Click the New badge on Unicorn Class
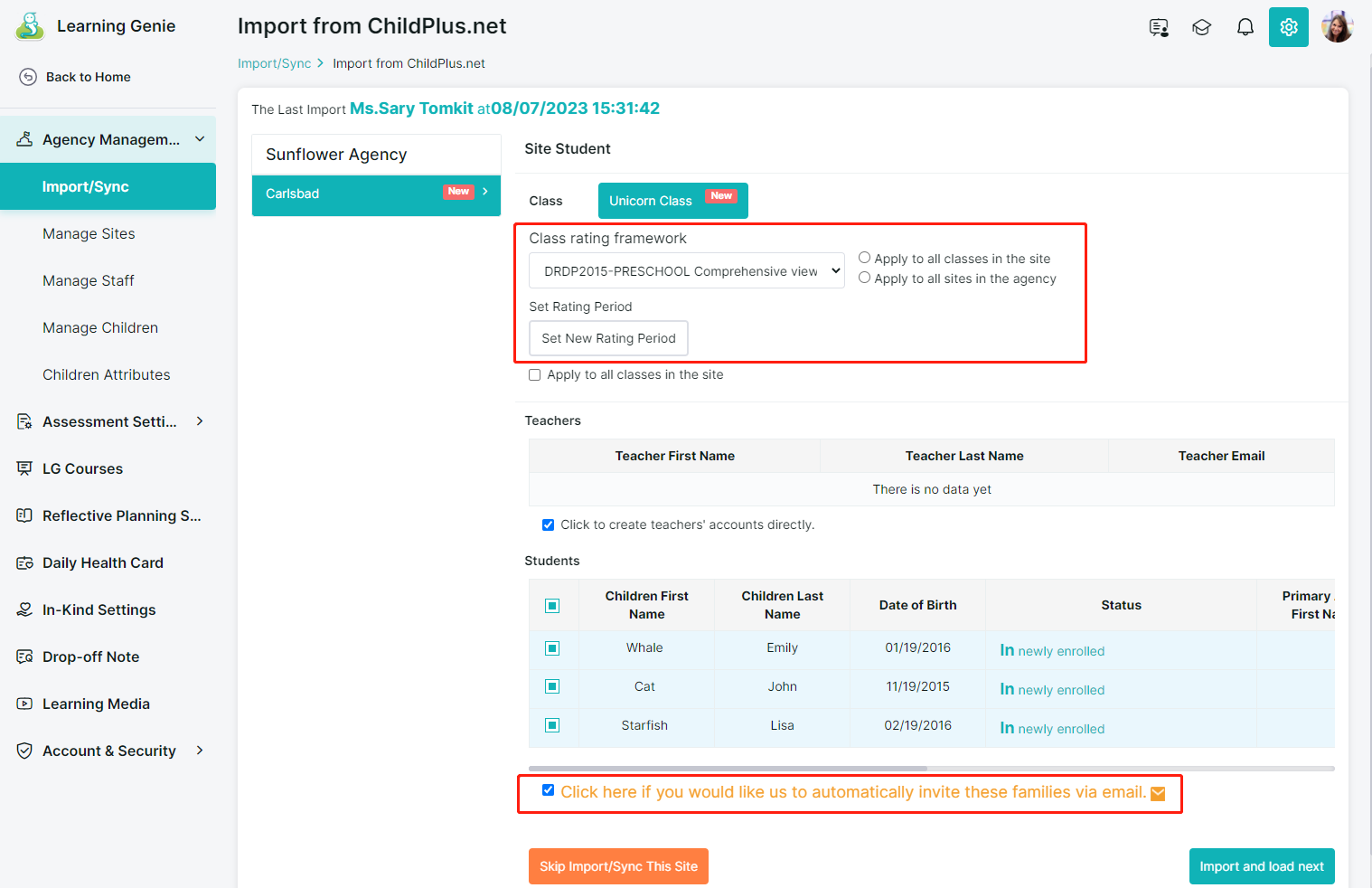 (721, 196)
